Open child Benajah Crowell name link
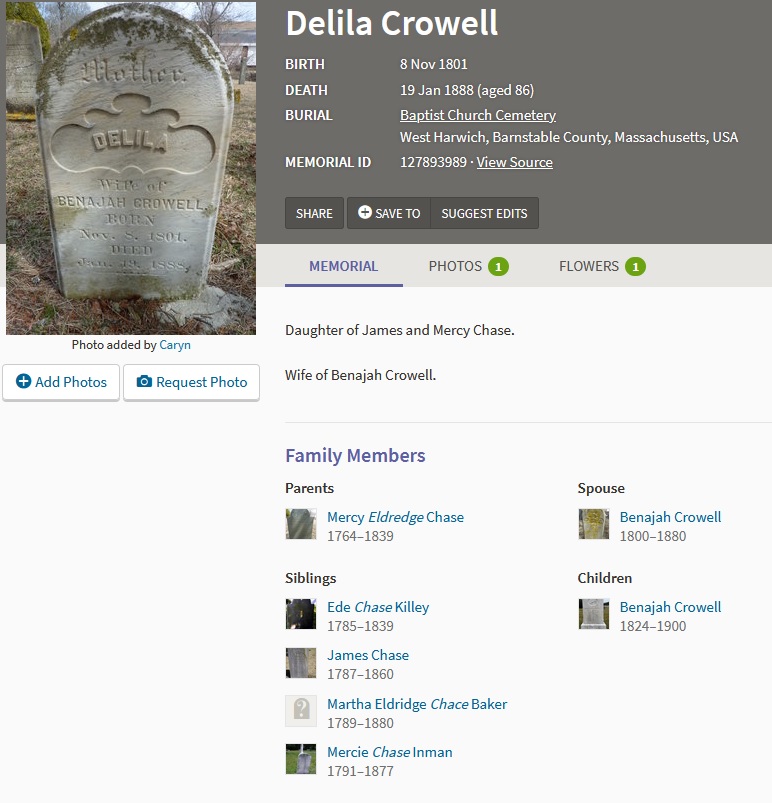The width and height of the screenshot is (772, 803). [670, 607]
